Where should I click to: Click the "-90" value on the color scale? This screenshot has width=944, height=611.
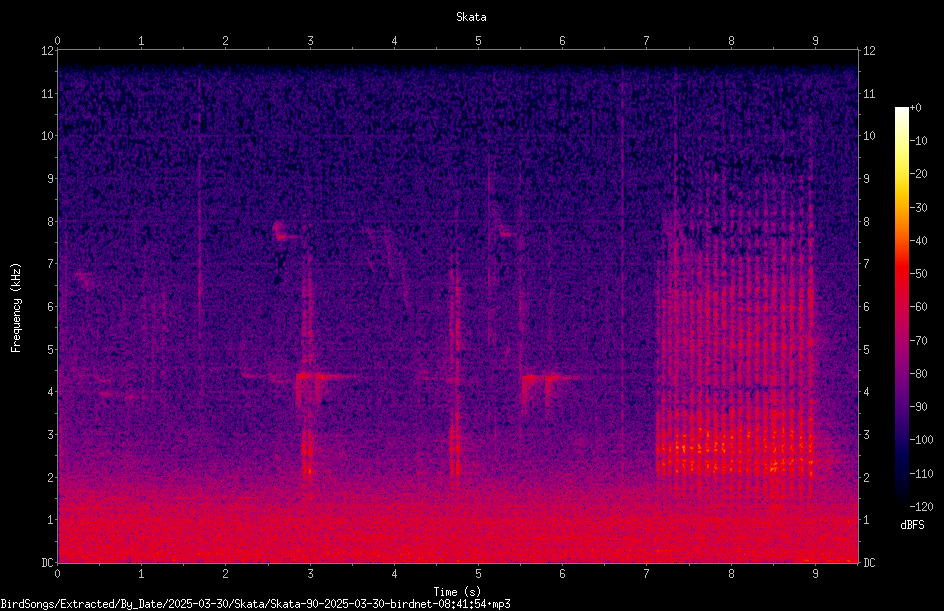point(919,407)
